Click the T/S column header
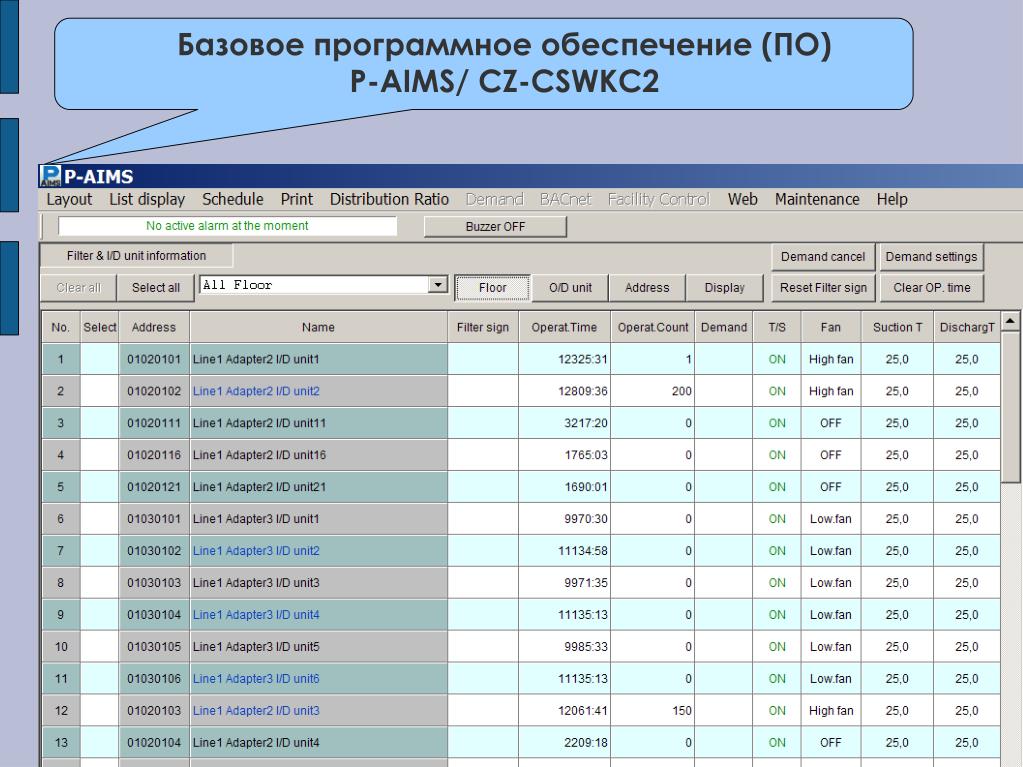This screenshot has width=1023, height=767. click(x=777, y=327)
